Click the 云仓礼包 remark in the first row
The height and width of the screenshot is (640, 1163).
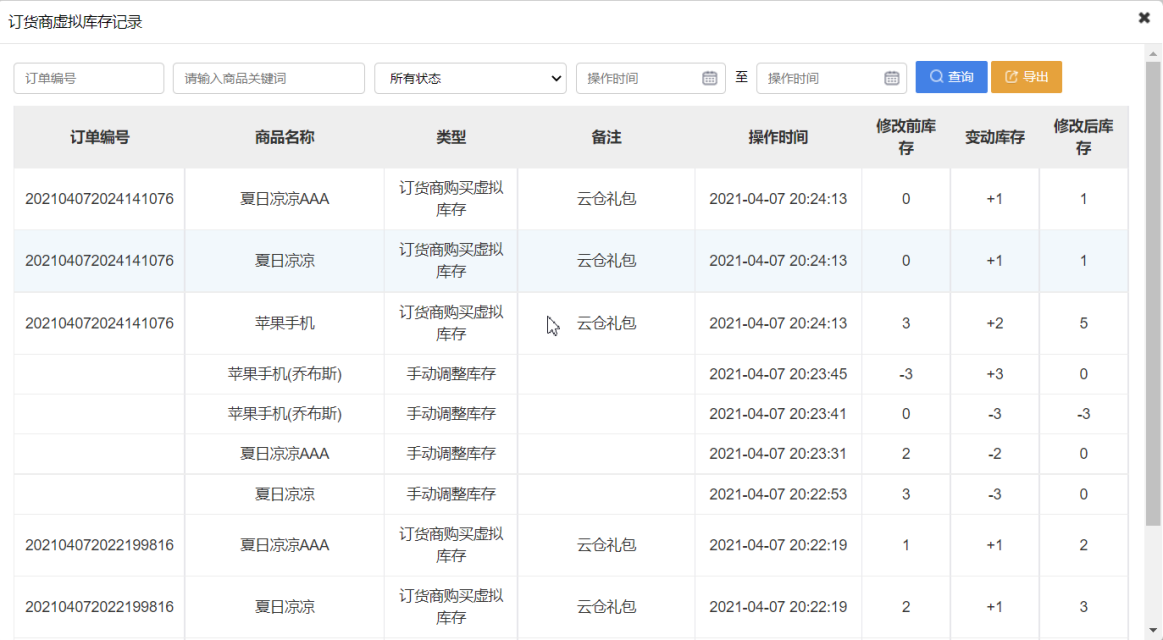(605, 198)
